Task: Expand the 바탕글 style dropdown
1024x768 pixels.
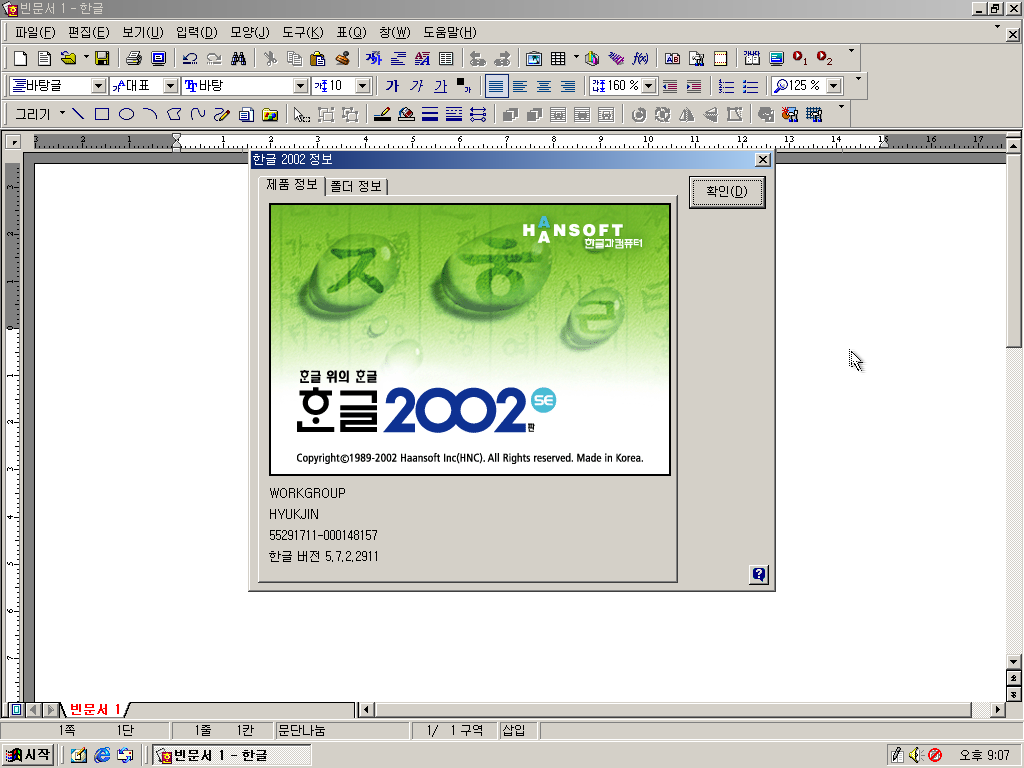Action: coord(98,86)
